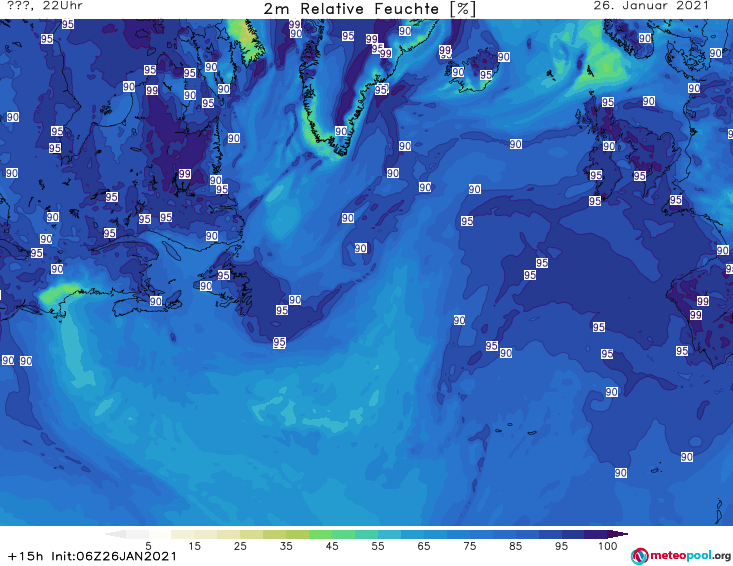
Task: Click legend scale label '15'
Action: point(194,546)
